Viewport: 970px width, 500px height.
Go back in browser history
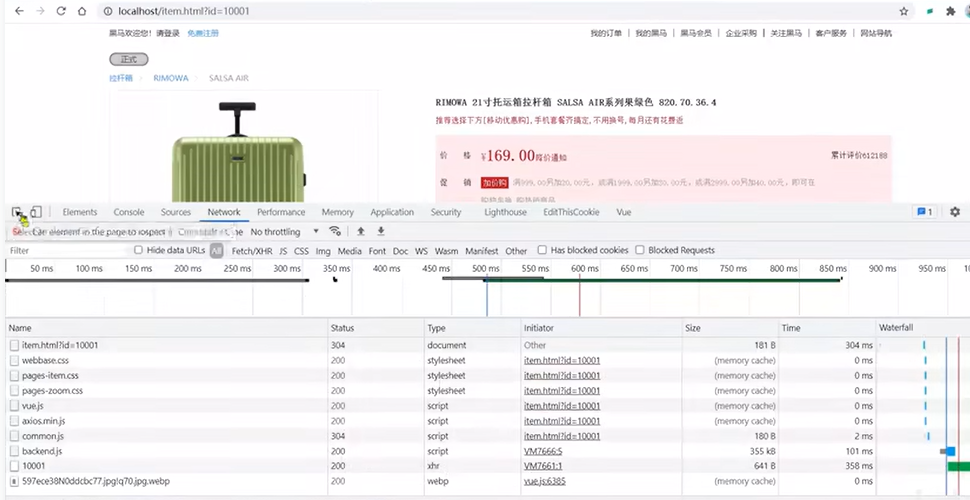[x=19, y=11]
